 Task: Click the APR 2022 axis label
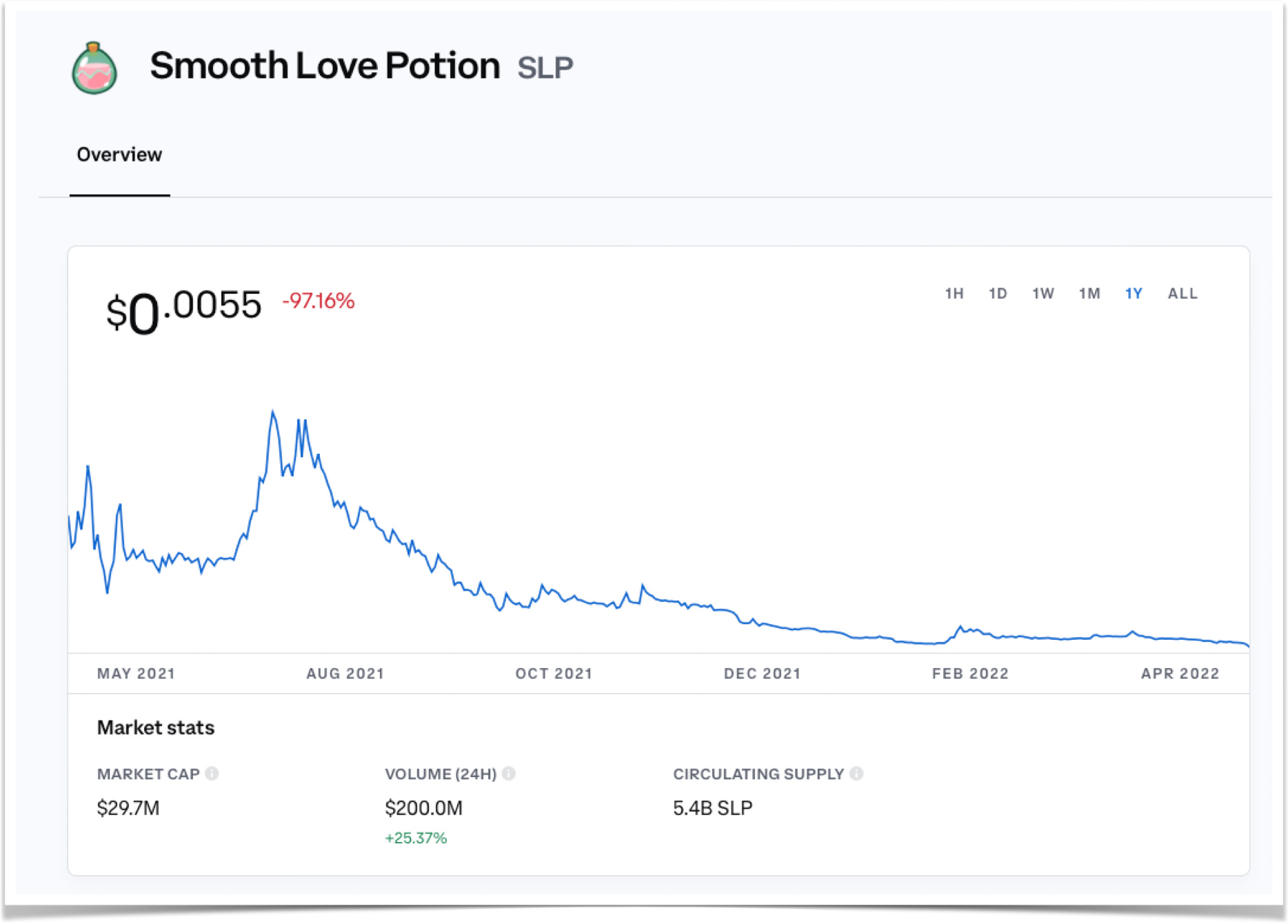click(x=1180, y=674)
